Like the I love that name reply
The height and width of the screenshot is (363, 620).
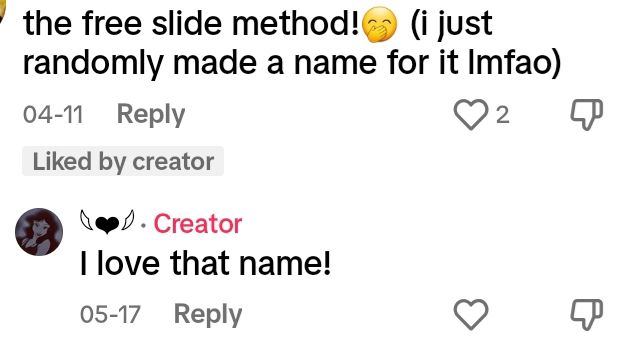471,314
